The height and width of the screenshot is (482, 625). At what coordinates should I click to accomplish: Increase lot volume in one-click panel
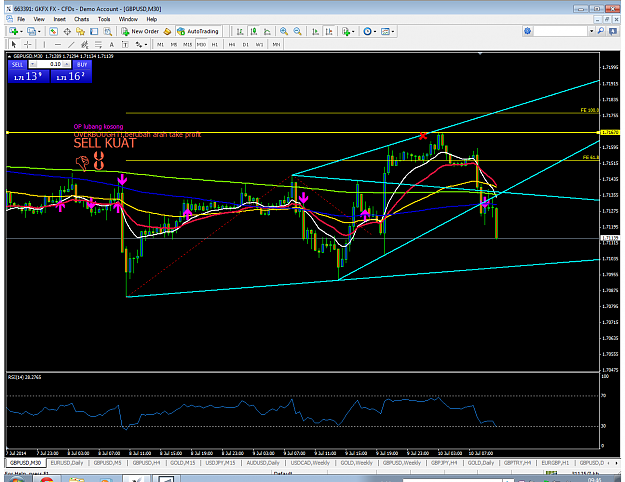[67, 64]
